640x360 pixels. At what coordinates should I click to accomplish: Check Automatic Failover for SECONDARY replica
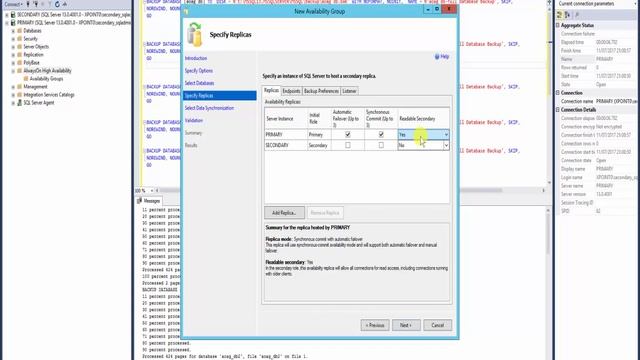click(x=348, y=145)
